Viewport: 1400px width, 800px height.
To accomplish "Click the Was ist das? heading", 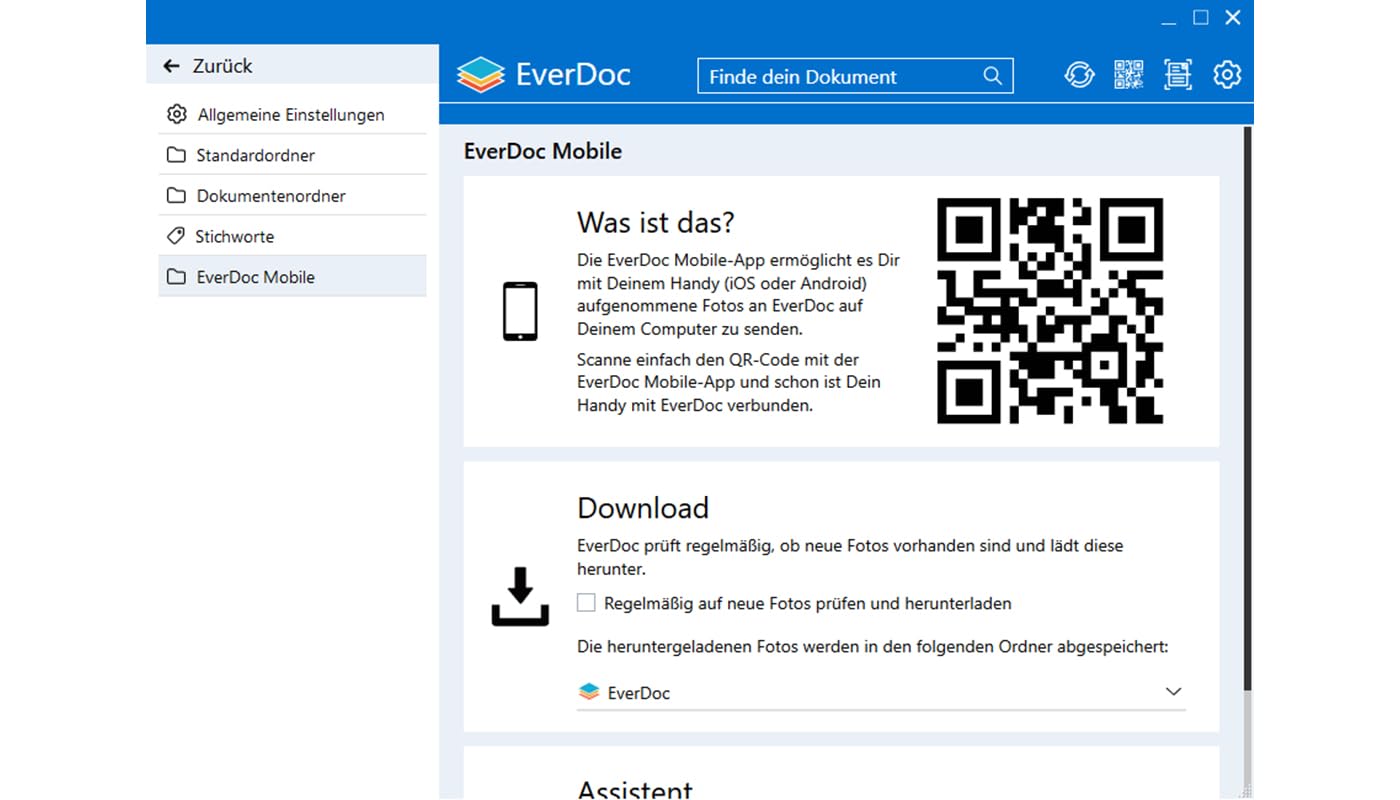I will [656, 222].
